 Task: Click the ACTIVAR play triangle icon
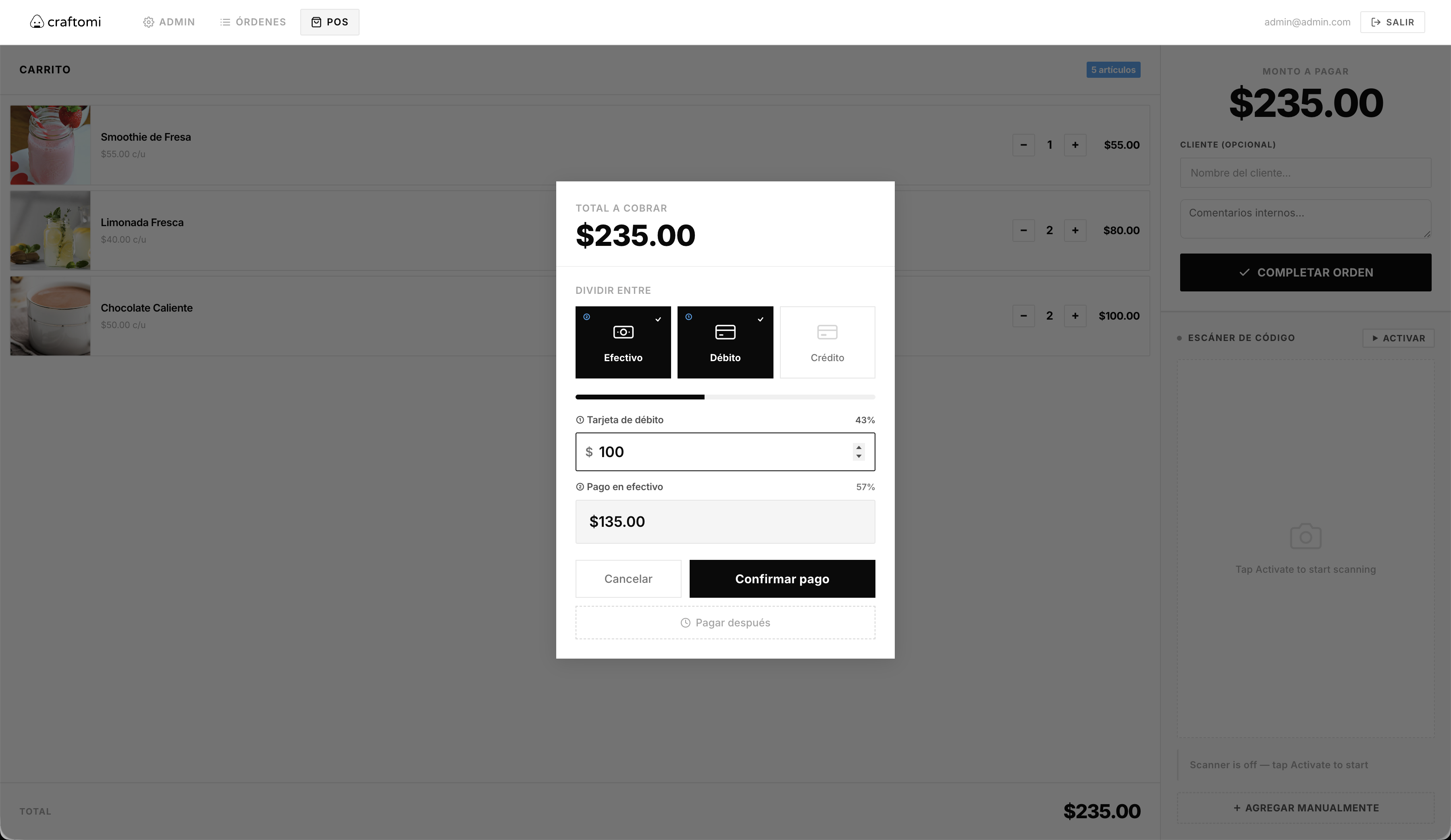click(1375, 338)
